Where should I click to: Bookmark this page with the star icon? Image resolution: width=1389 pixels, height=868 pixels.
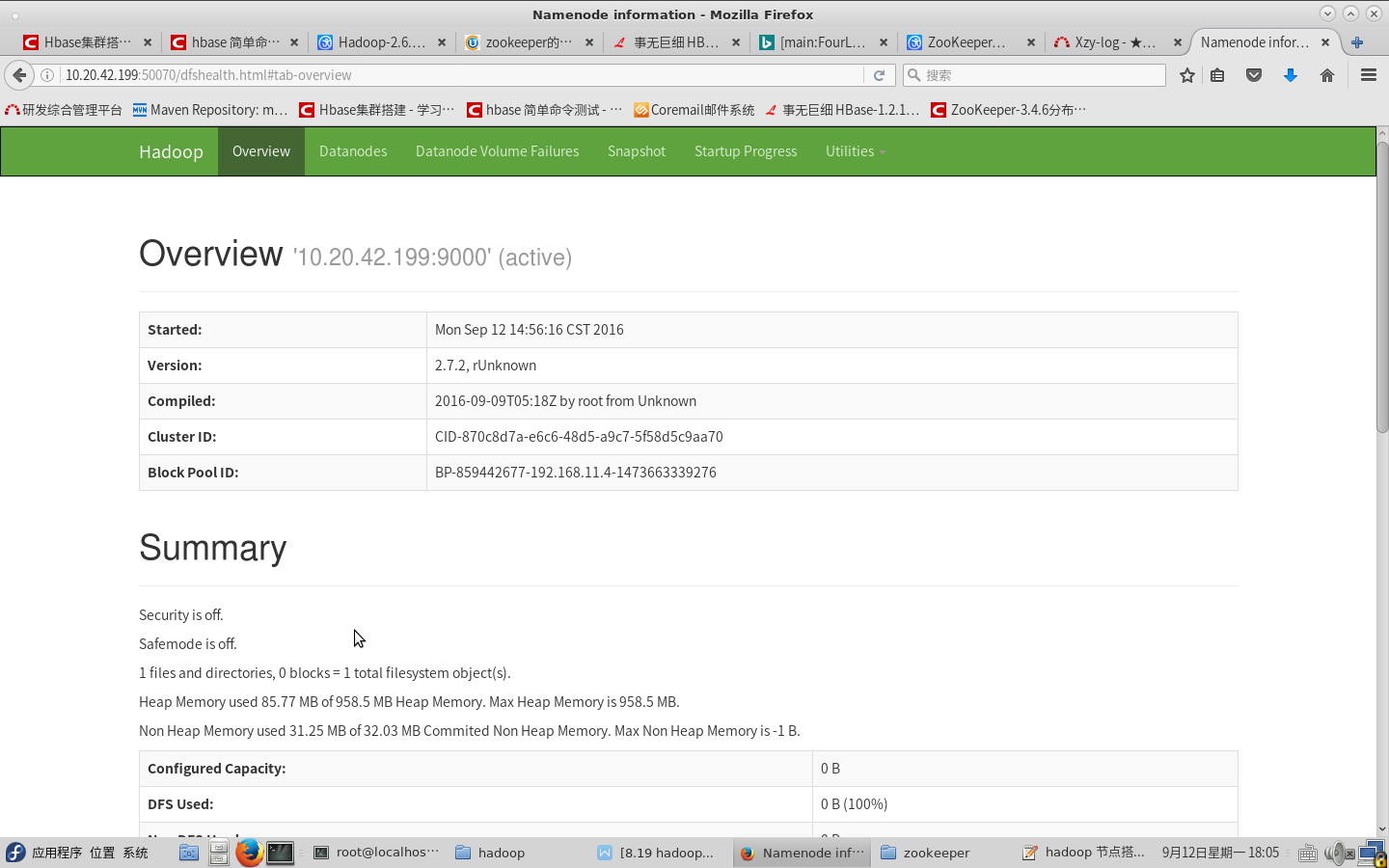[x=1187, y=75]
